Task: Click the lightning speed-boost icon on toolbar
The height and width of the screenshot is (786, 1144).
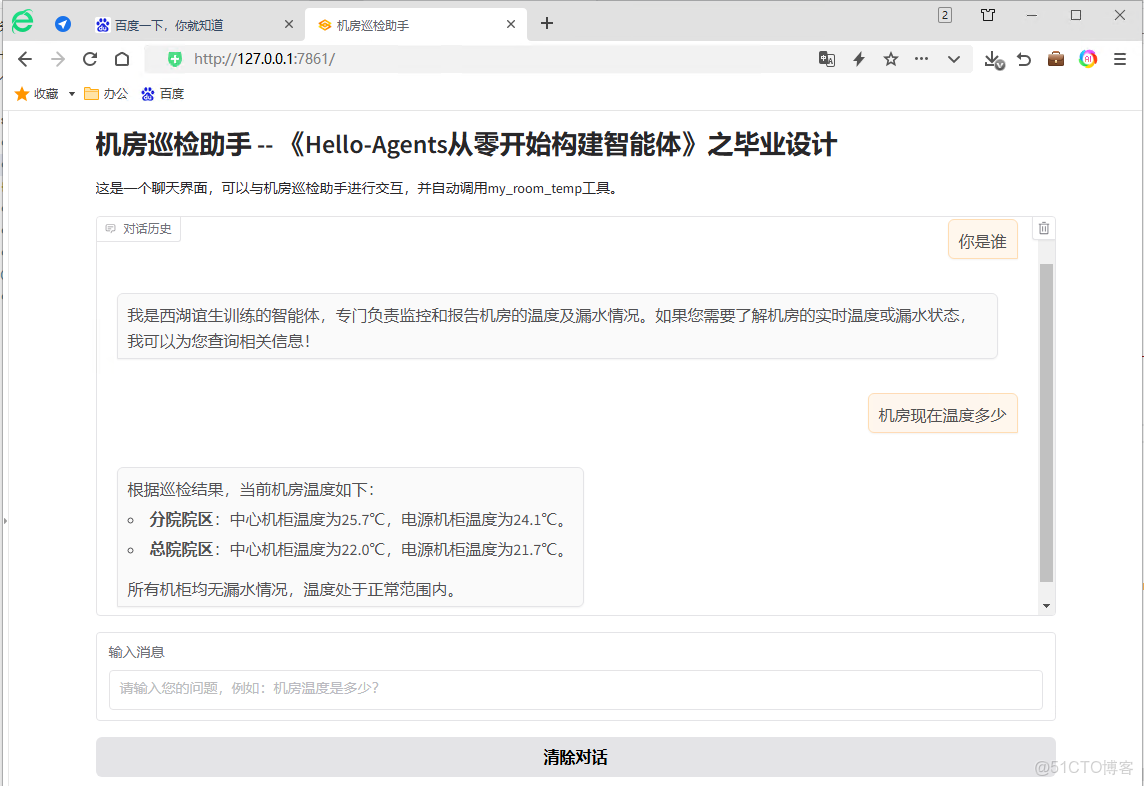Action: point(858,59)
